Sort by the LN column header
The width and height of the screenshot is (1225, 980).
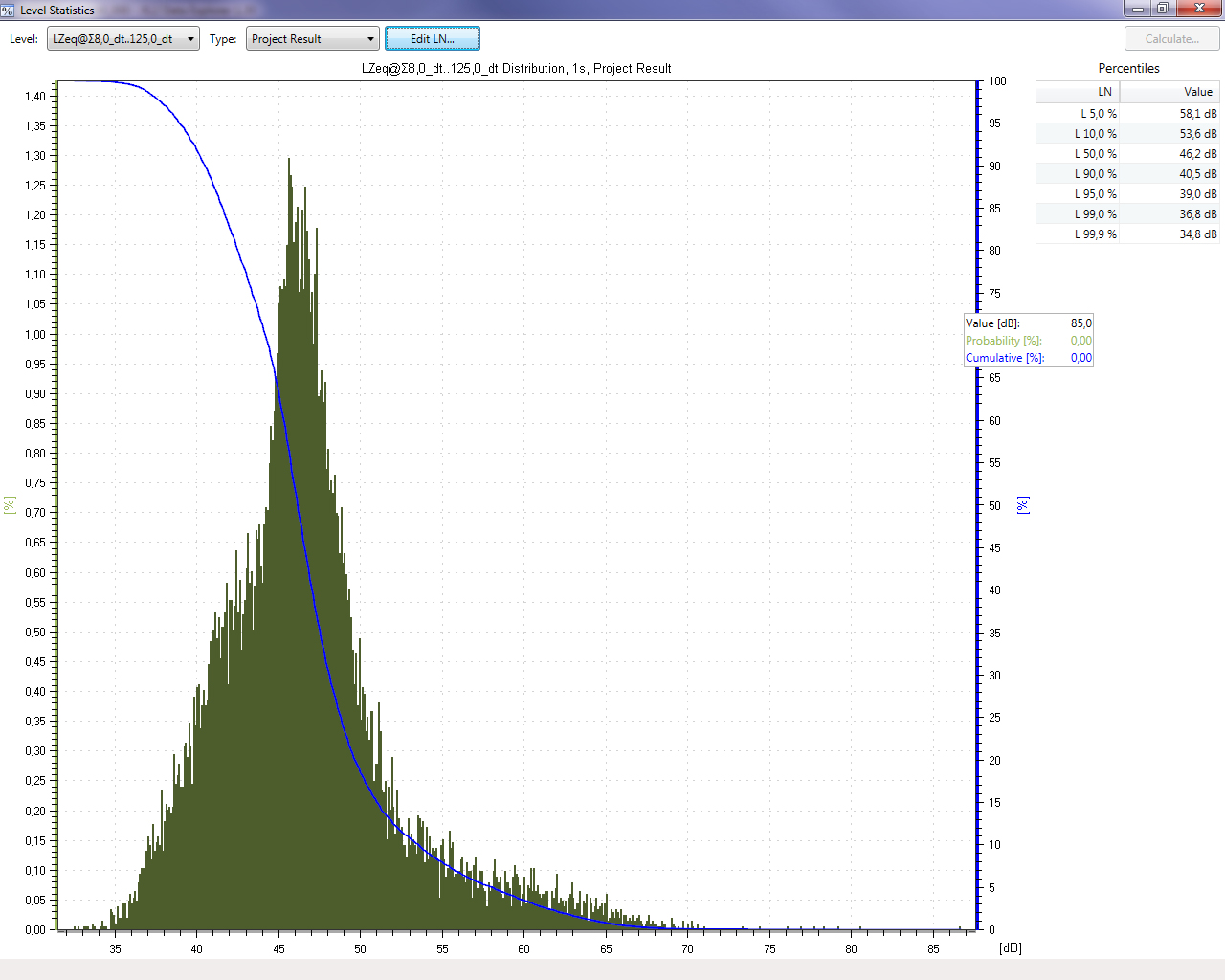tap(1079, 92)
